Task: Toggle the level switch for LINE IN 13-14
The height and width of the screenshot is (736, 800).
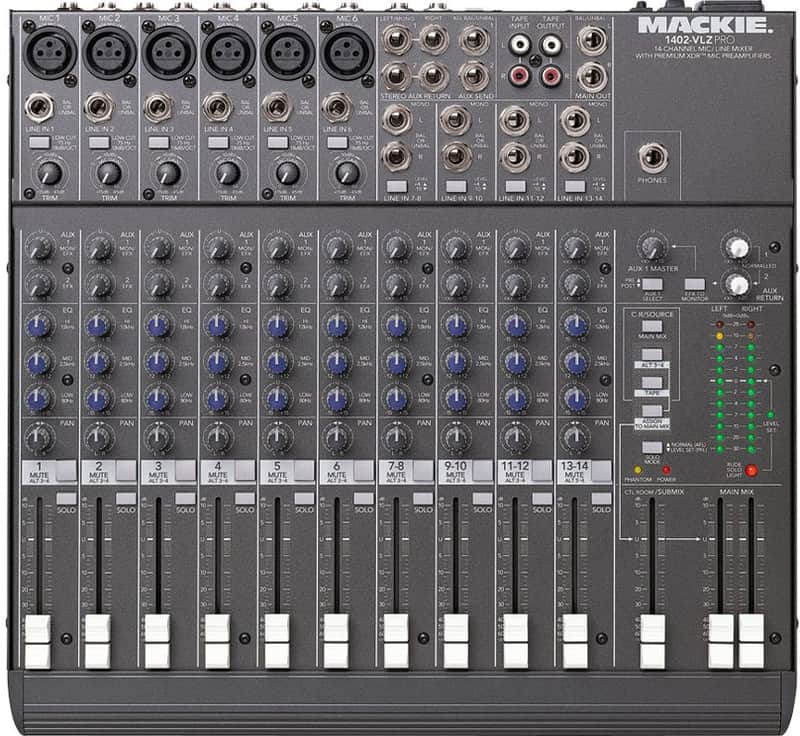Action: pyautogui.click(x=575, y=186)
